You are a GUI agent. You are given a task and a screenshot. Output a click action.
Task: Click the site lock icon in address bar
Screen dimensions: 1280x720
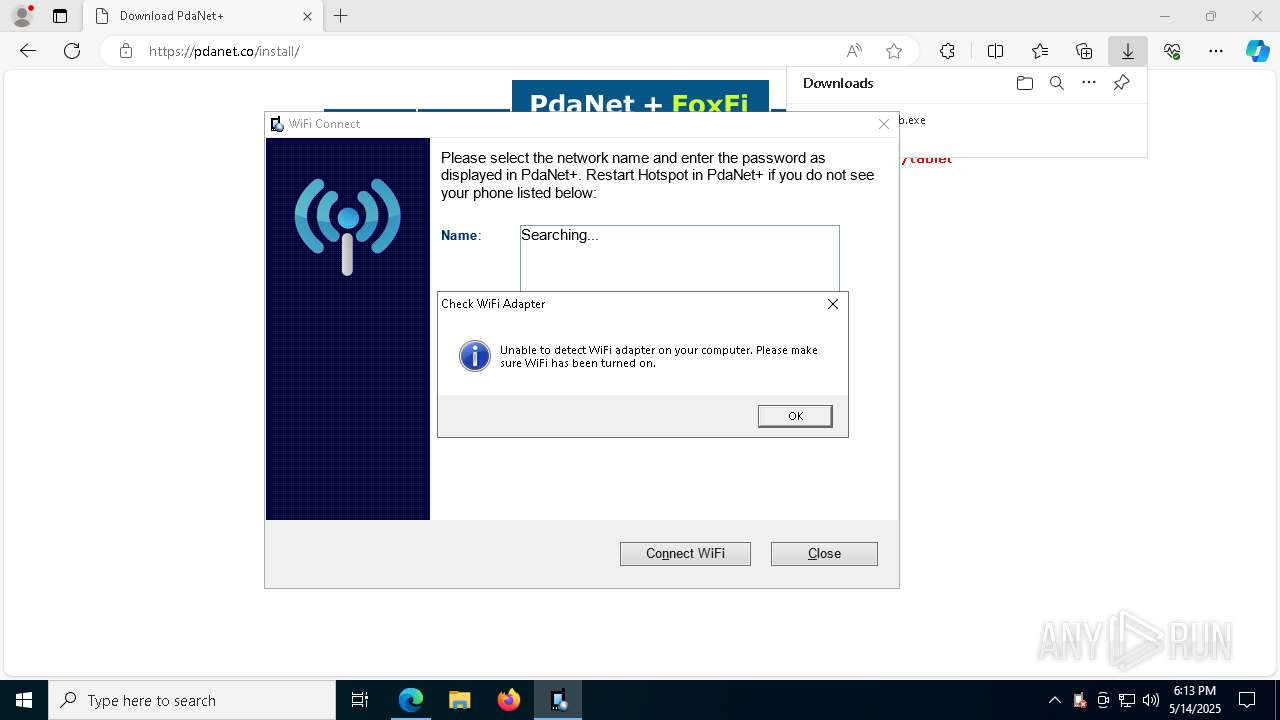[x=125, y=51]
